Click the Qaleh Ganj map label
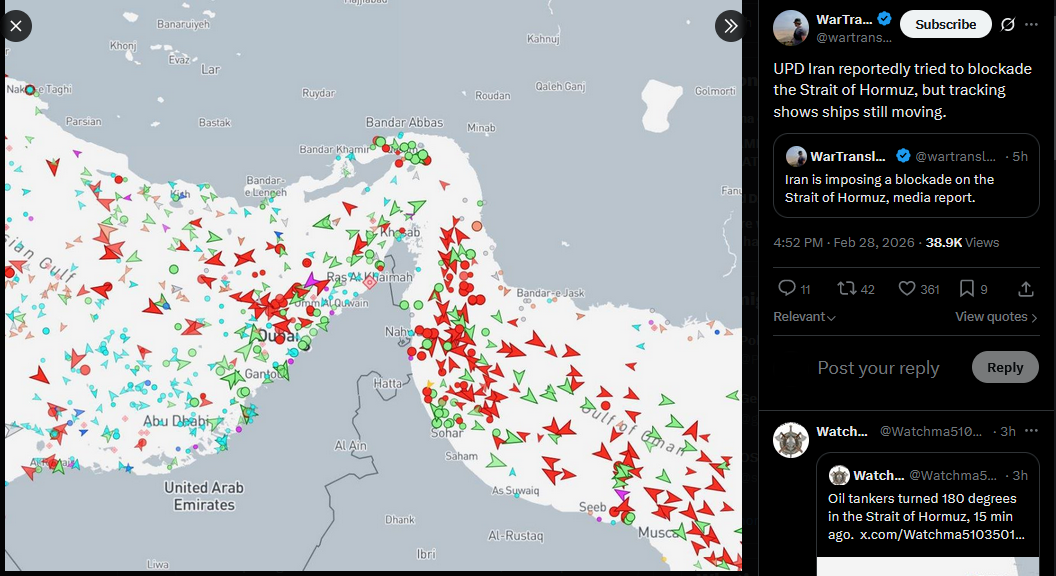Screen dimensions: 1056x576 (560, 86)
